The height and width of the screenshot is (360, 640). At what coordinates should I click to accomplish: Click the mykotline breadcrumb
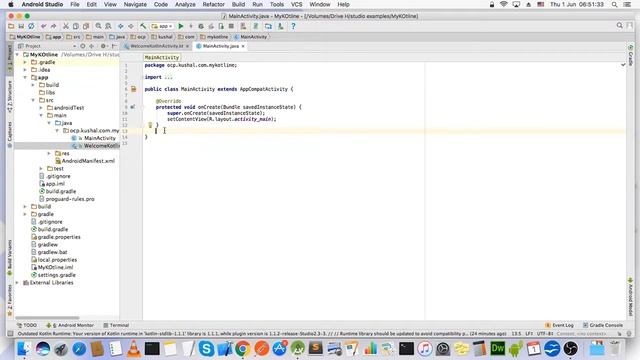215,37
